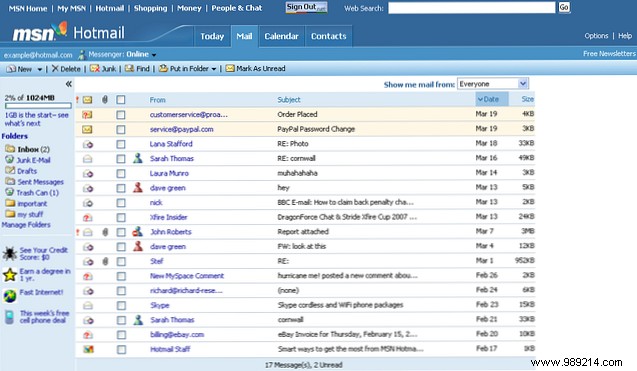Click the attachment paperclip column header icon
The image size is (637, 371).
point(105,99)
